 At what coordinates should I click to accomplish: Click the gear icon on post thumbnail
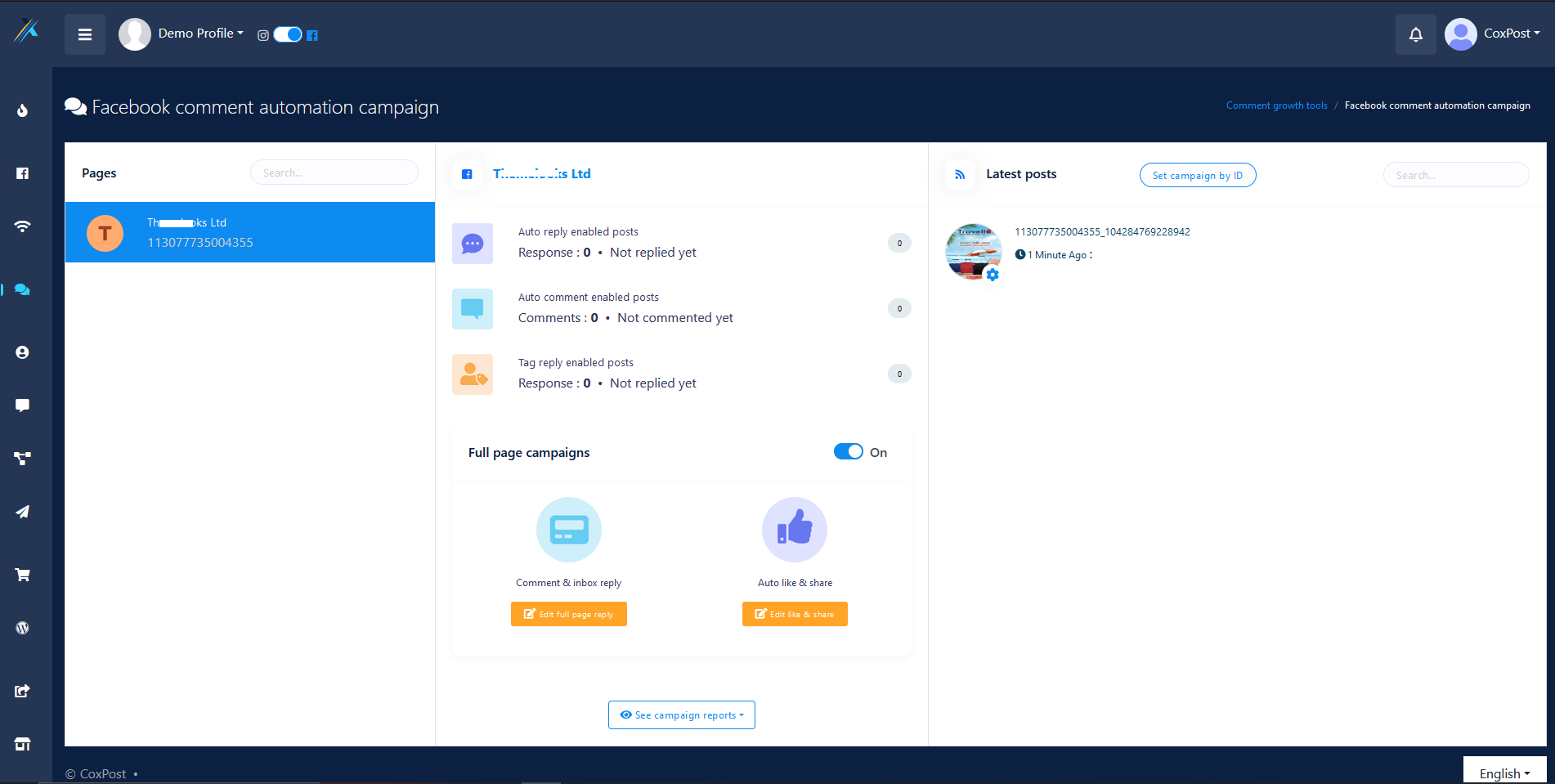(993, 275)
